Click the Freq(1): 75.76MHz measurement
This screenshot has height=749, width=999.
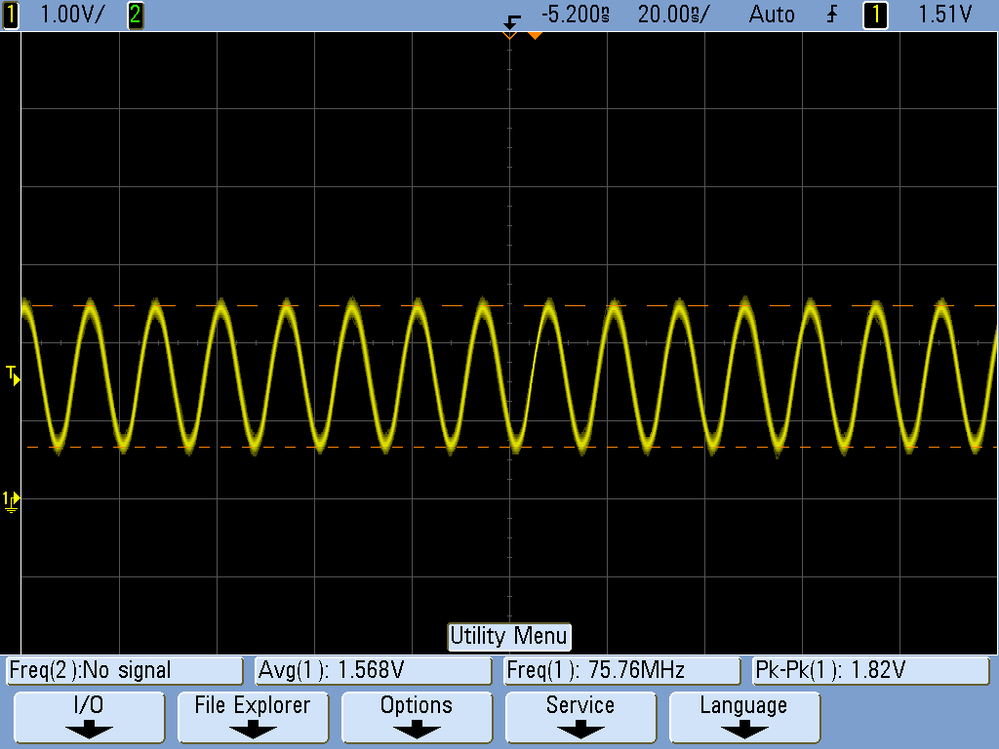[x=622, y=671]
